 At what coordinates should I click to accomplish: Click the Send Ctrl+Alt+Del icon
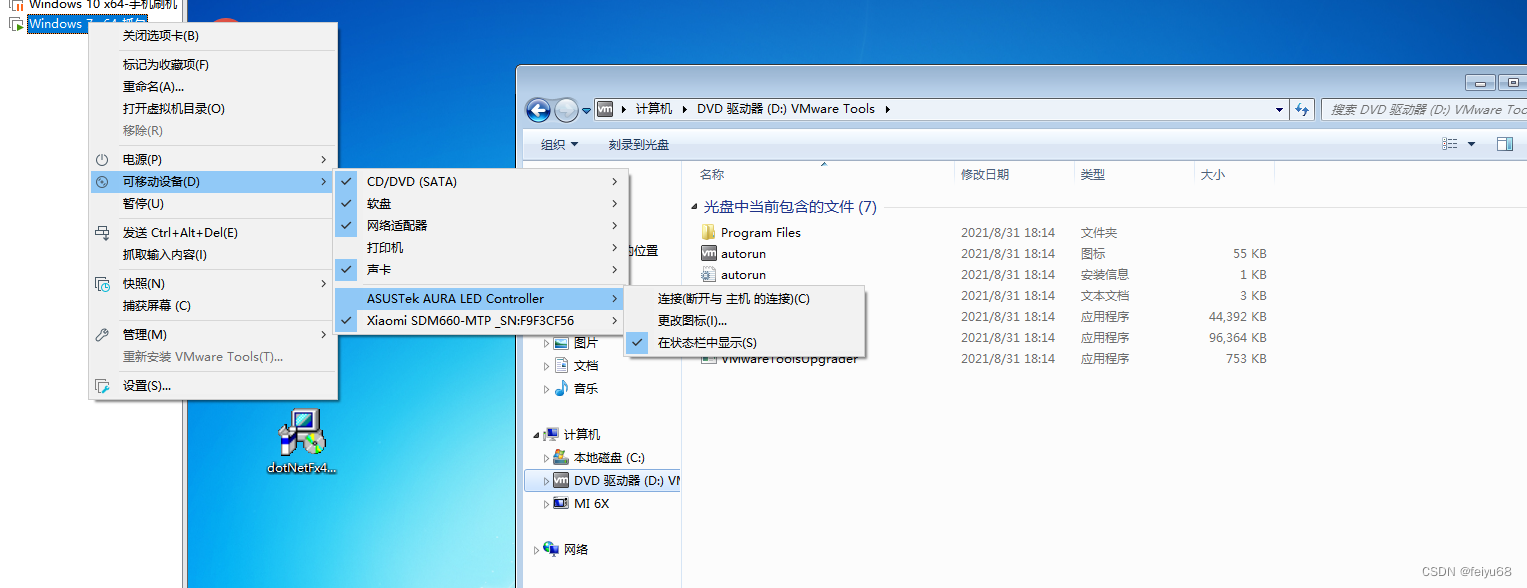tap(103, 231)
